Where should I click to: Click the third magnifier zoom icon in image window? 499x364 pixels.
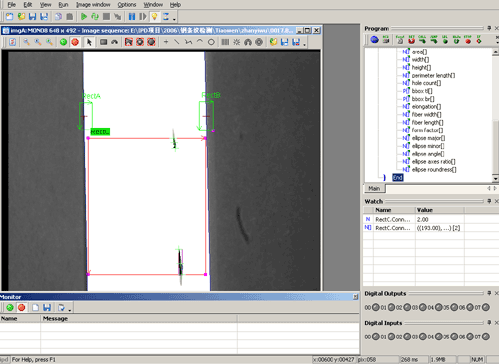pos(49,42)
